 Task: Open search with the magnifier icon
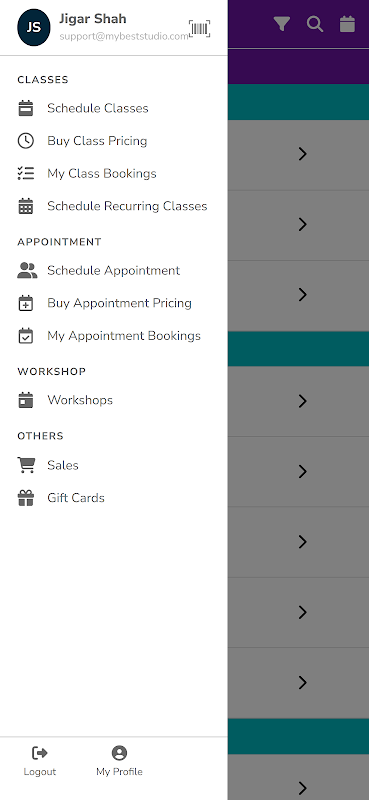315,24
